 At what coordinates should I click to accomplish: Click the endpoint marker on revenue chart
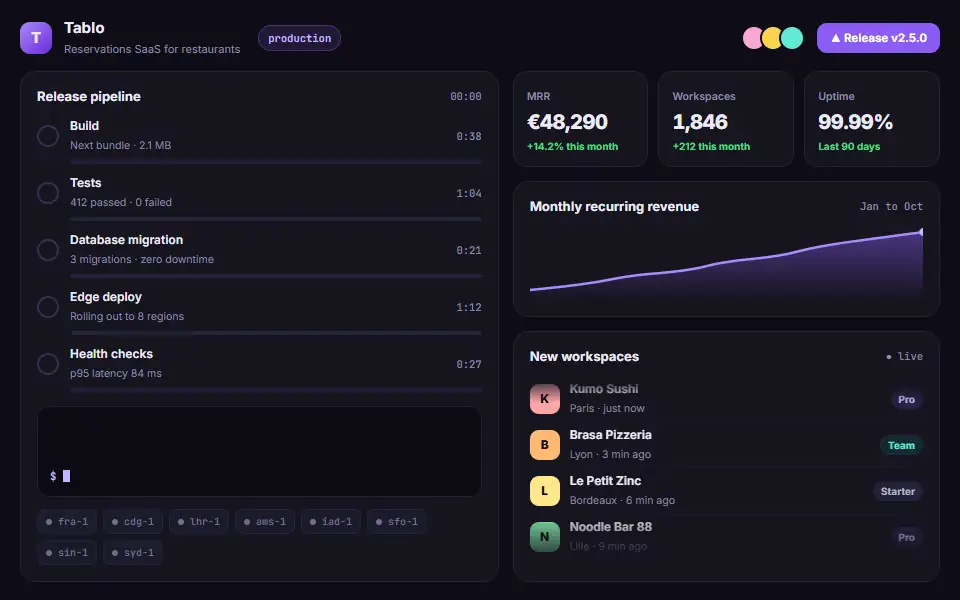[x=921, y=232]
